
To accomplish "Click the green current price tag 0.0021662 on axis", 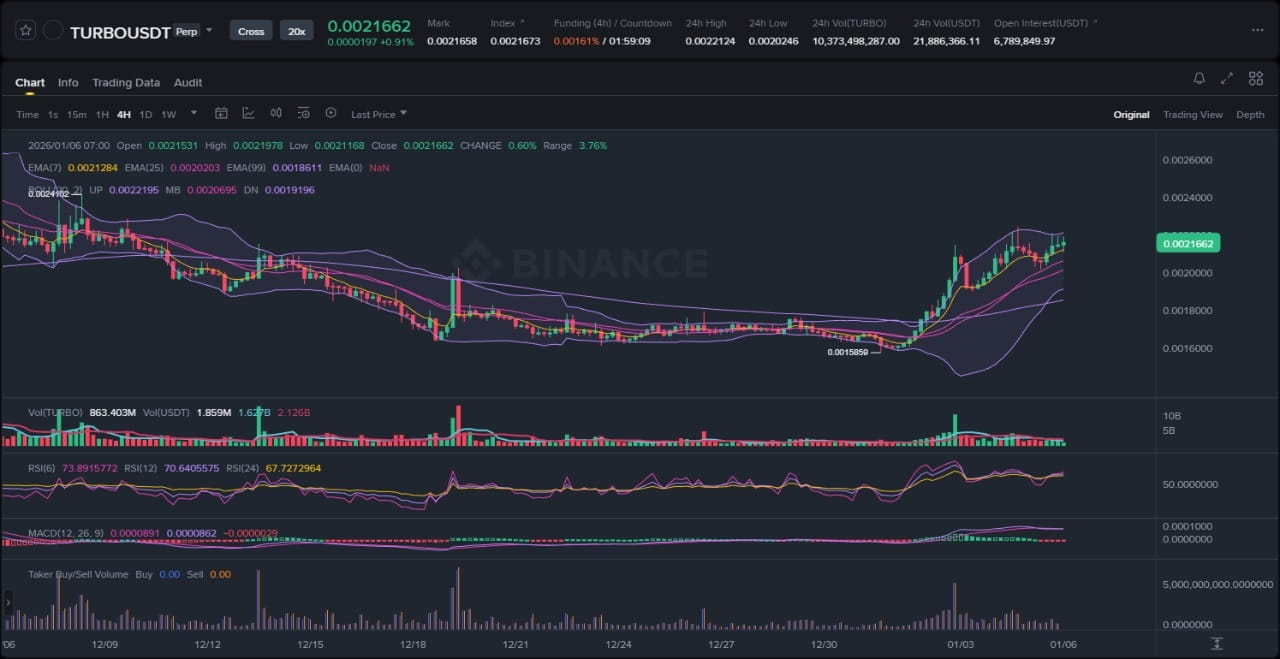I will coord(1188,243).
